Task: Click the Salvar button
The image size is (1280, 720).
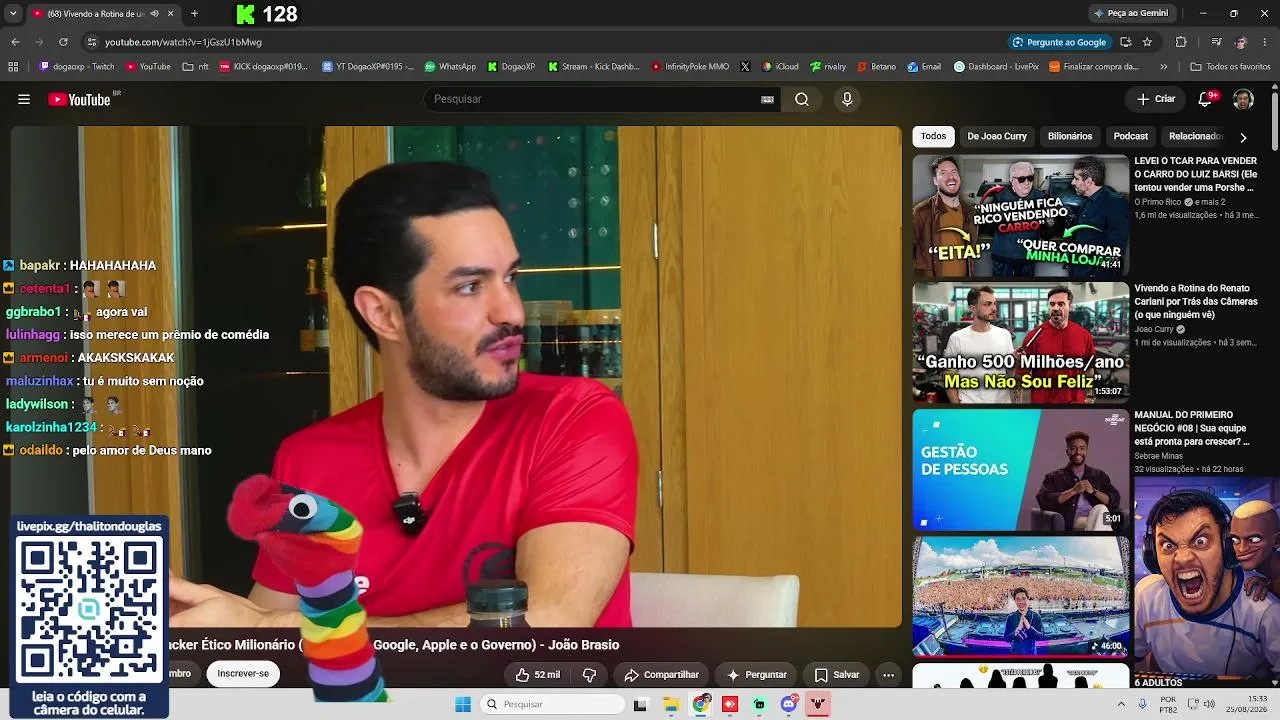Action: [837, 675]
